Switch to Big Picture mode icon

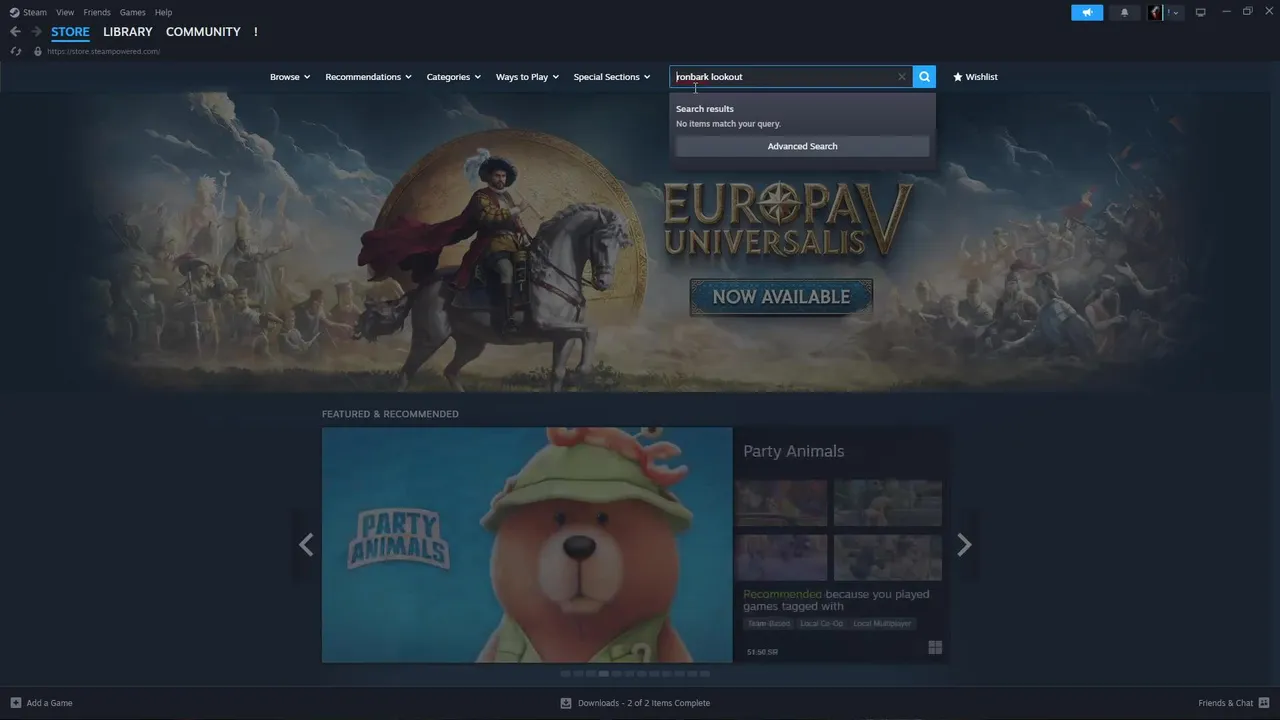1201,12
